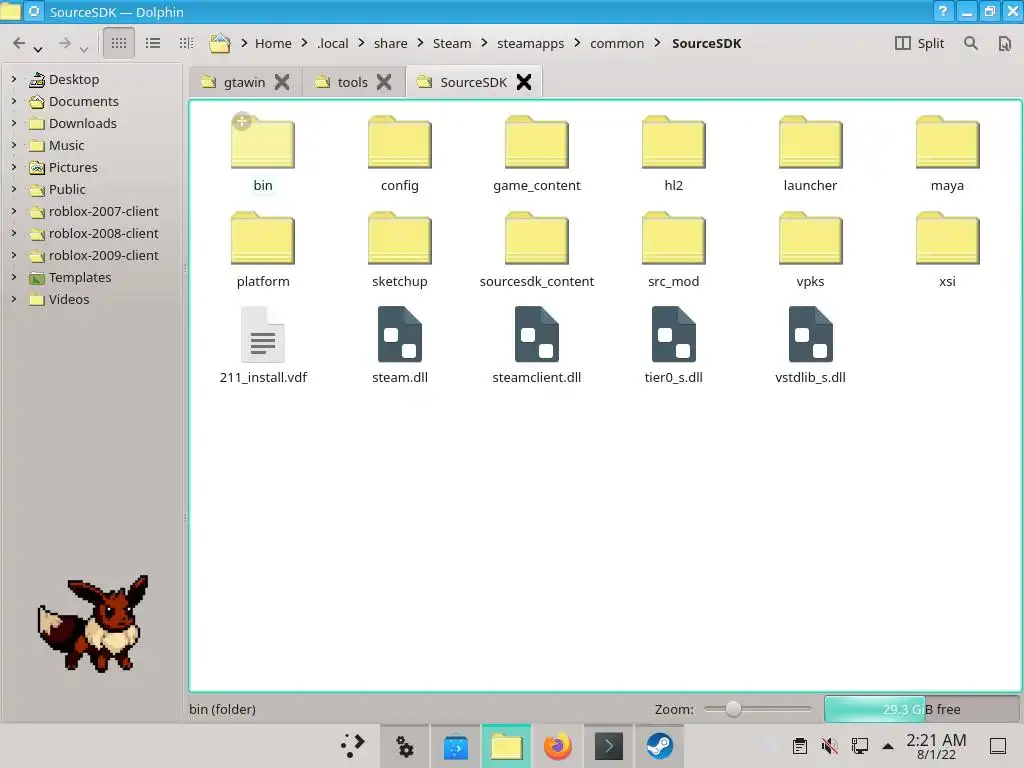Open forward history dropdown arrow
Screen dimensions: 1024x768
point(84,49)
